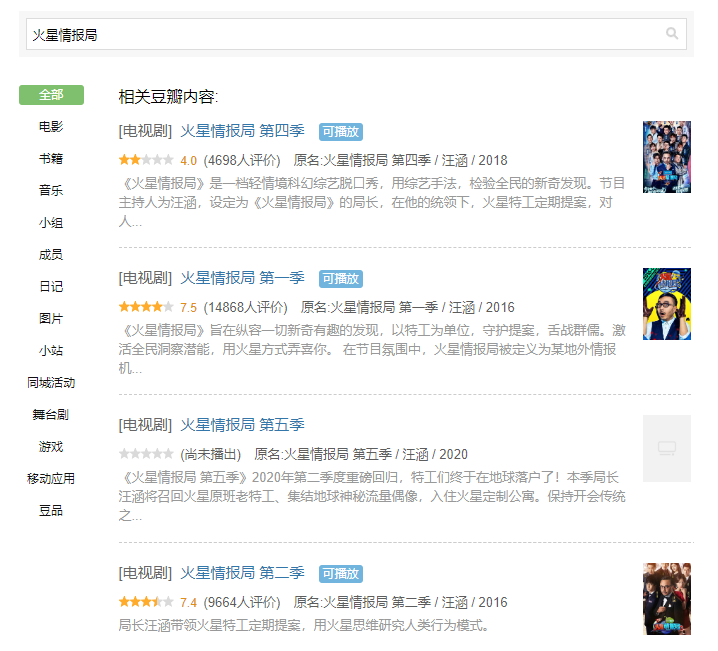Open the 火星情报局 第四季 title link
The image size is (718, 651).
(242, 131)
